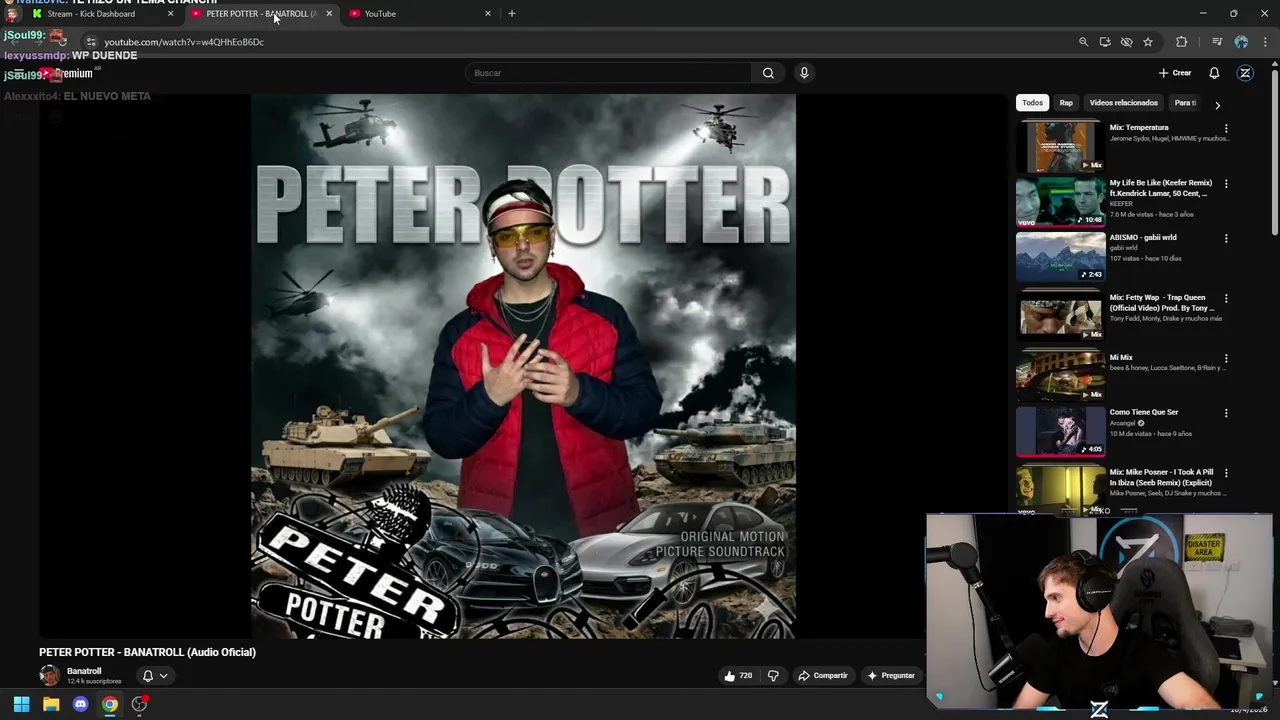Screen dimensions: 1280x720
Task: Click the Chrome zoom magnifier icon
Action: point(1083,42)
